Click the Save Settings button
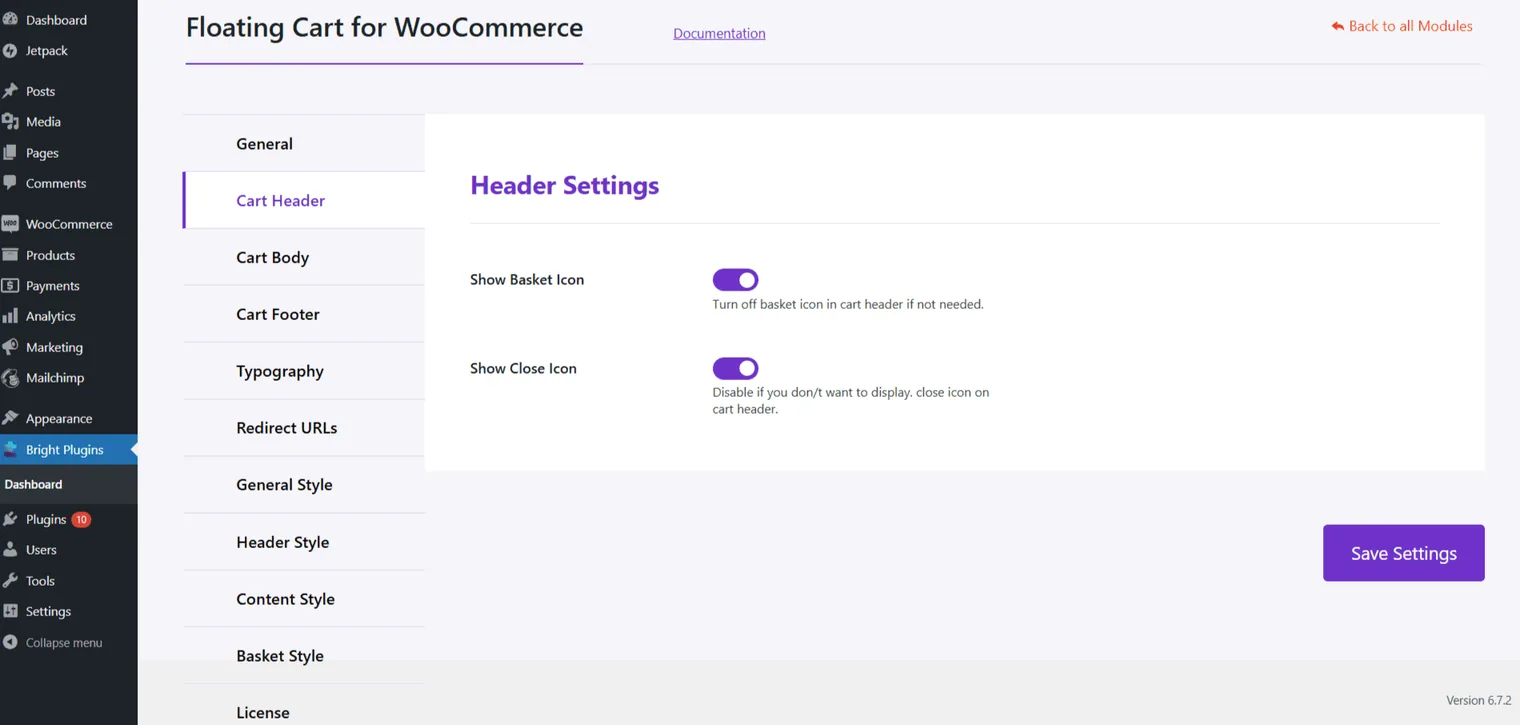1520x725 pixels. pyautogui.click(x=1403, y=553)
